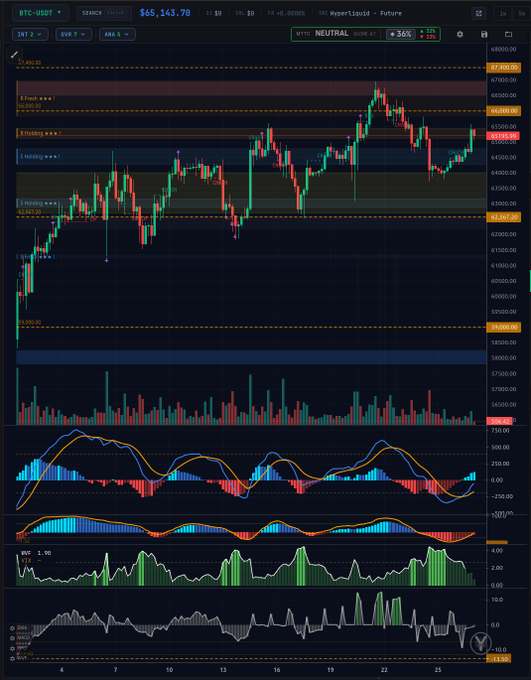Image resolution: width=531 pixels, height=680 pixels.
Task: Click the SEARCH Ctrl+K field
Action: pos(104,13)
